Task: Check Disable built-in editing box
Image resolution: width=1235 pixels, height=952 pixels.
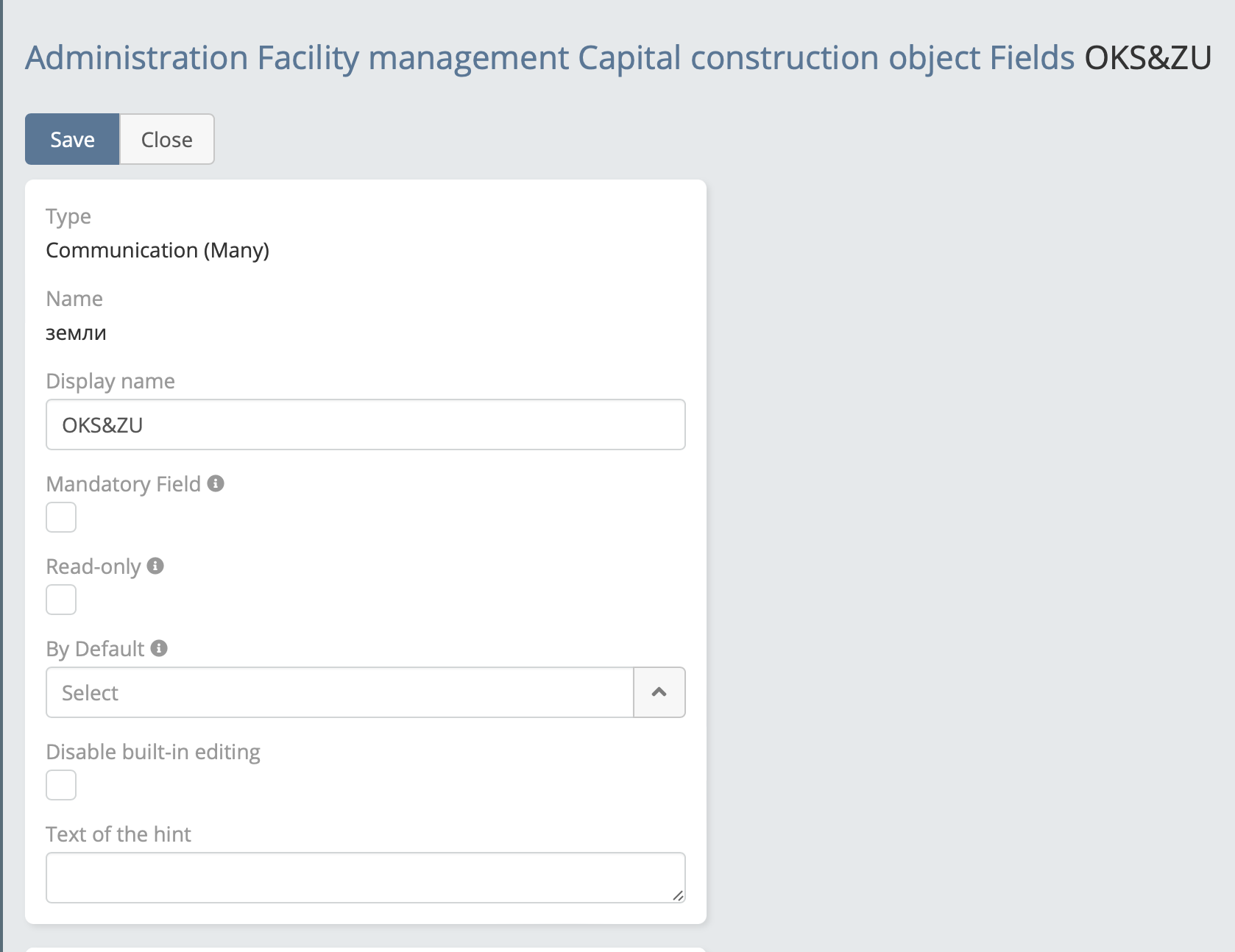Action: (x=61, y=785)
